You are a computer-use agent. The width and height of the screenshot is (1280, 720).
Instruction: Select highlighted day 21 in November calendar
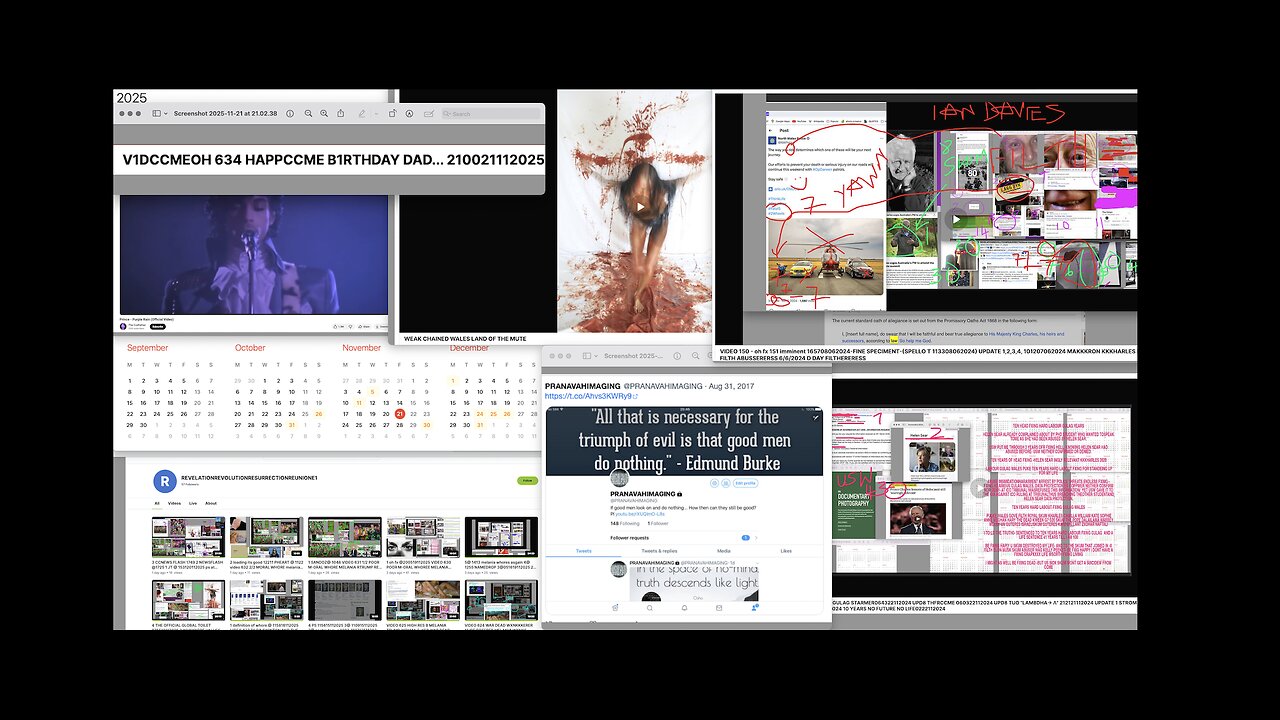pos(400,413)
